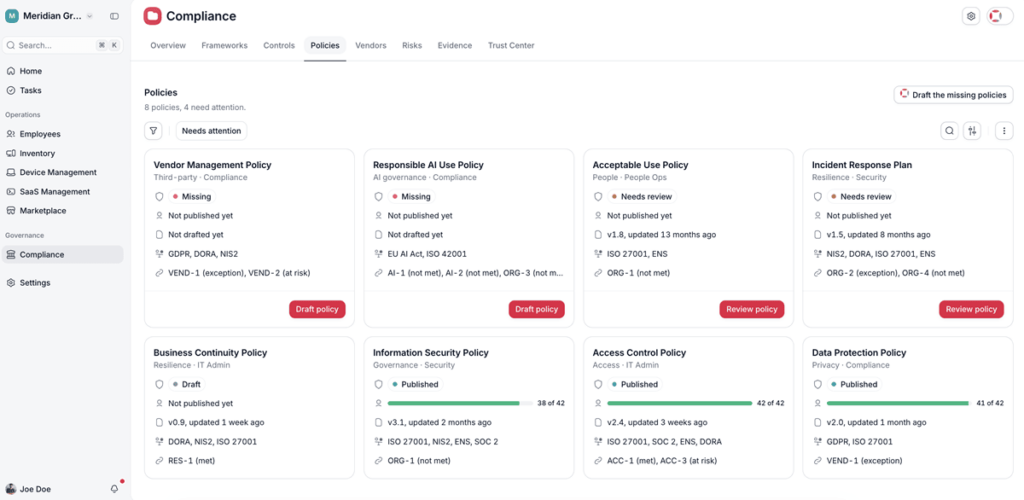
Task: Switch to the Evidence tab
Action: 455,46
